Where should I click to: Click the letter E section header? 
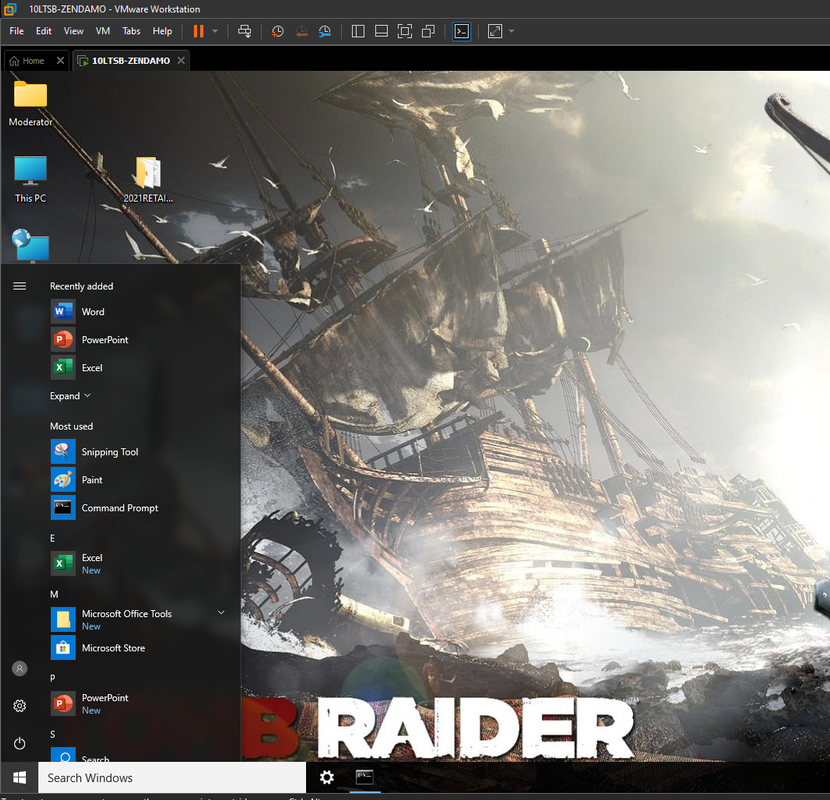(52, 538)
